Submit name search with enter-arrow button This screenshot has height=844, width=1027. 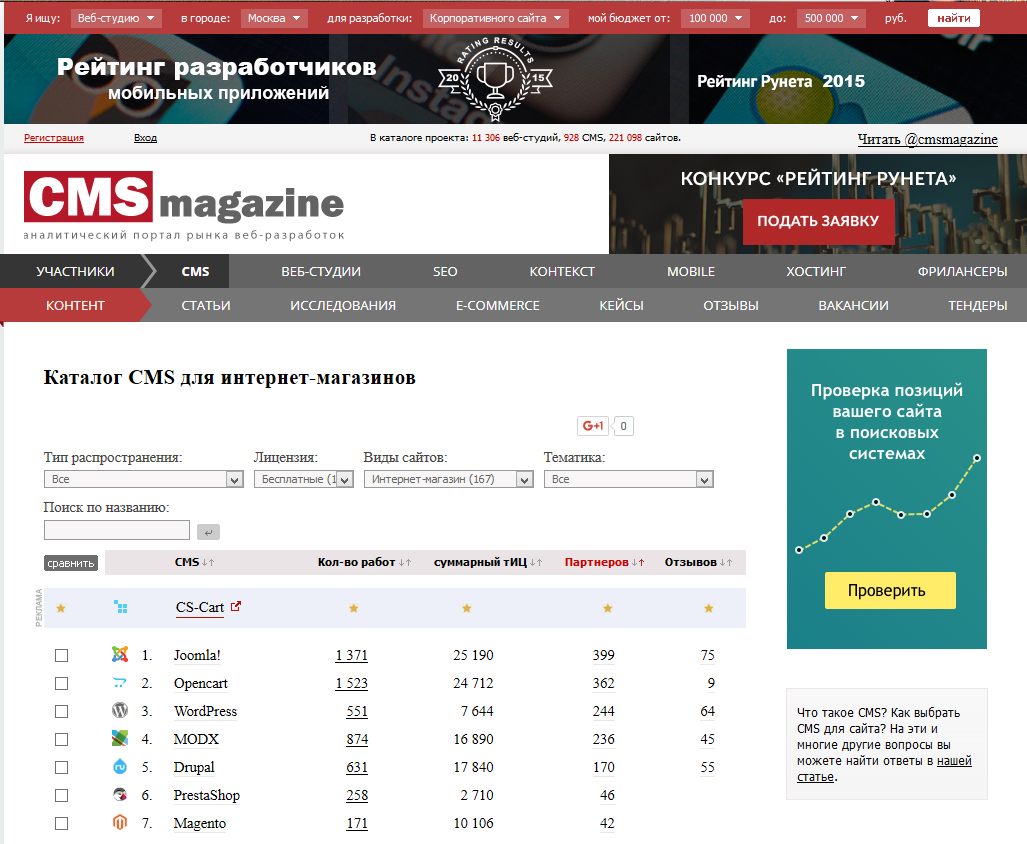(x=208, y=532)
